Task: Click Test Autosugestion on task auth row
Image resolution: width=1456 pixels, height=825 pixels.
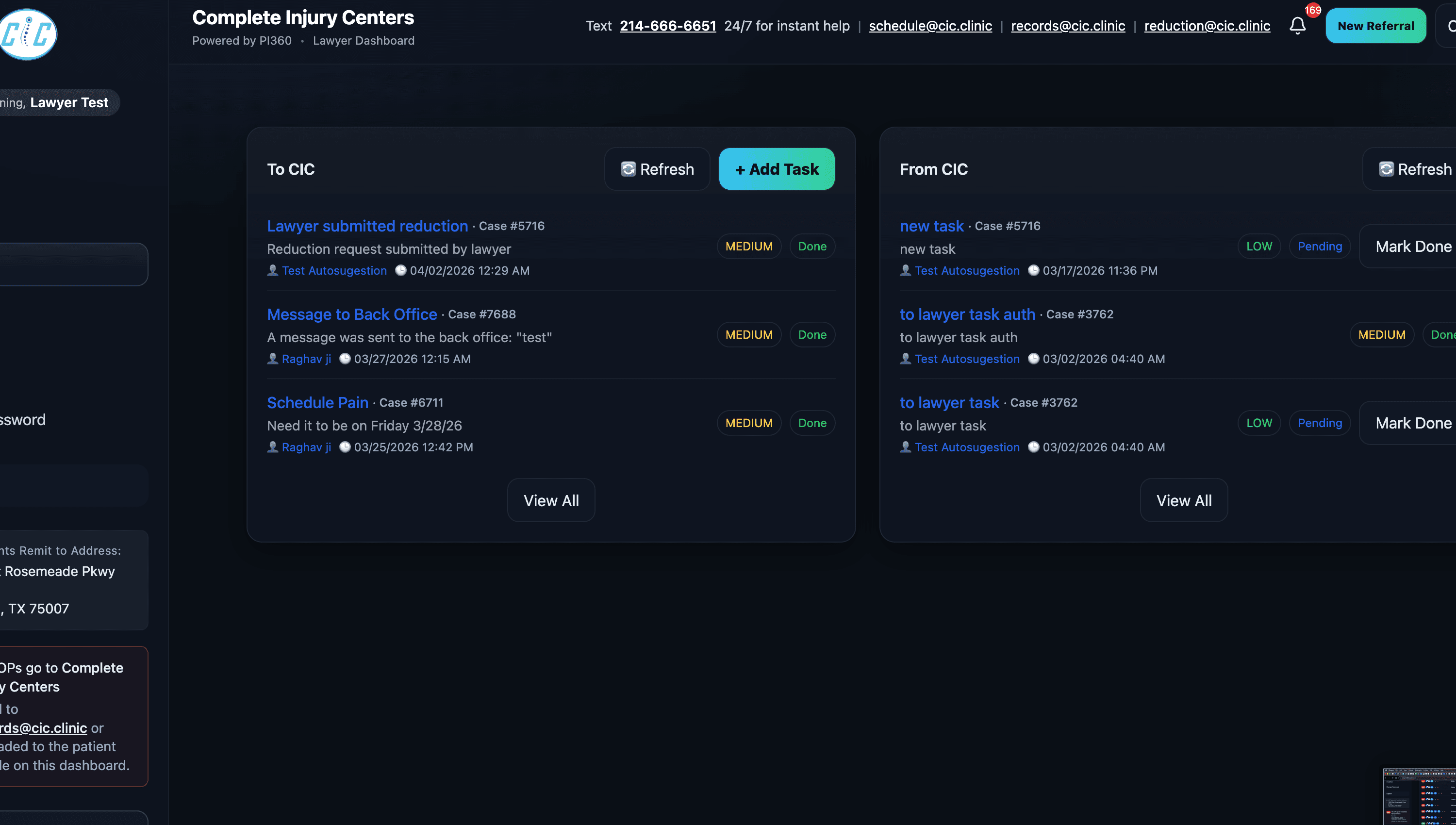Action: (x=967, y=359)
